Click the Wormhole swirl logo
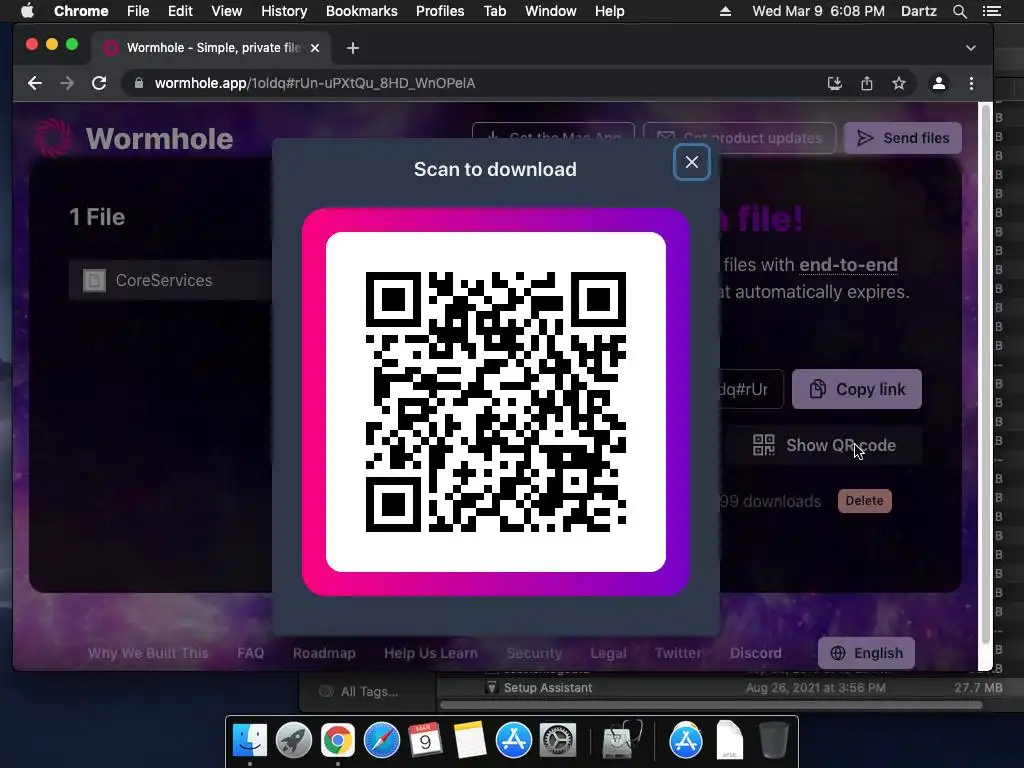The width and height of the screenshot is (1024, 768). pos(52,138)
